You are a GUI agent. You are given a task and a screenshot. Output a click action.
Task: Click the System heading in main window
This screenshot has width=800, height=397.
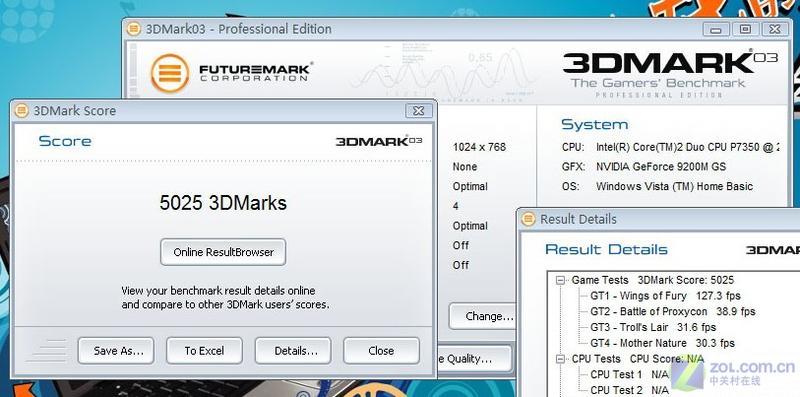coord(594,125)
